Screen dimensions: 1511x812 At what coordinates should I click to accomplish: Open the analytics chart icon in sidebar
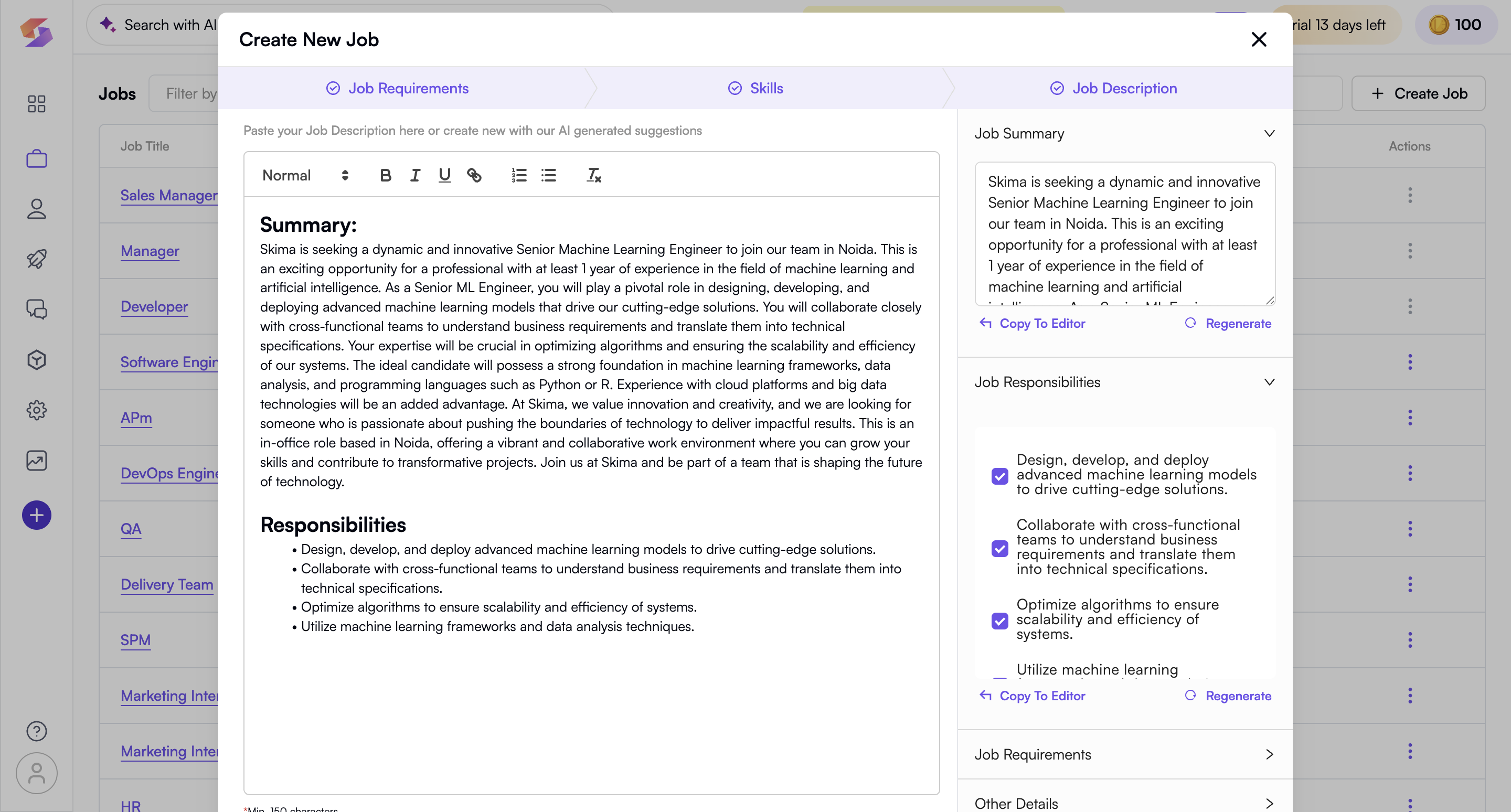pos(36,460)
